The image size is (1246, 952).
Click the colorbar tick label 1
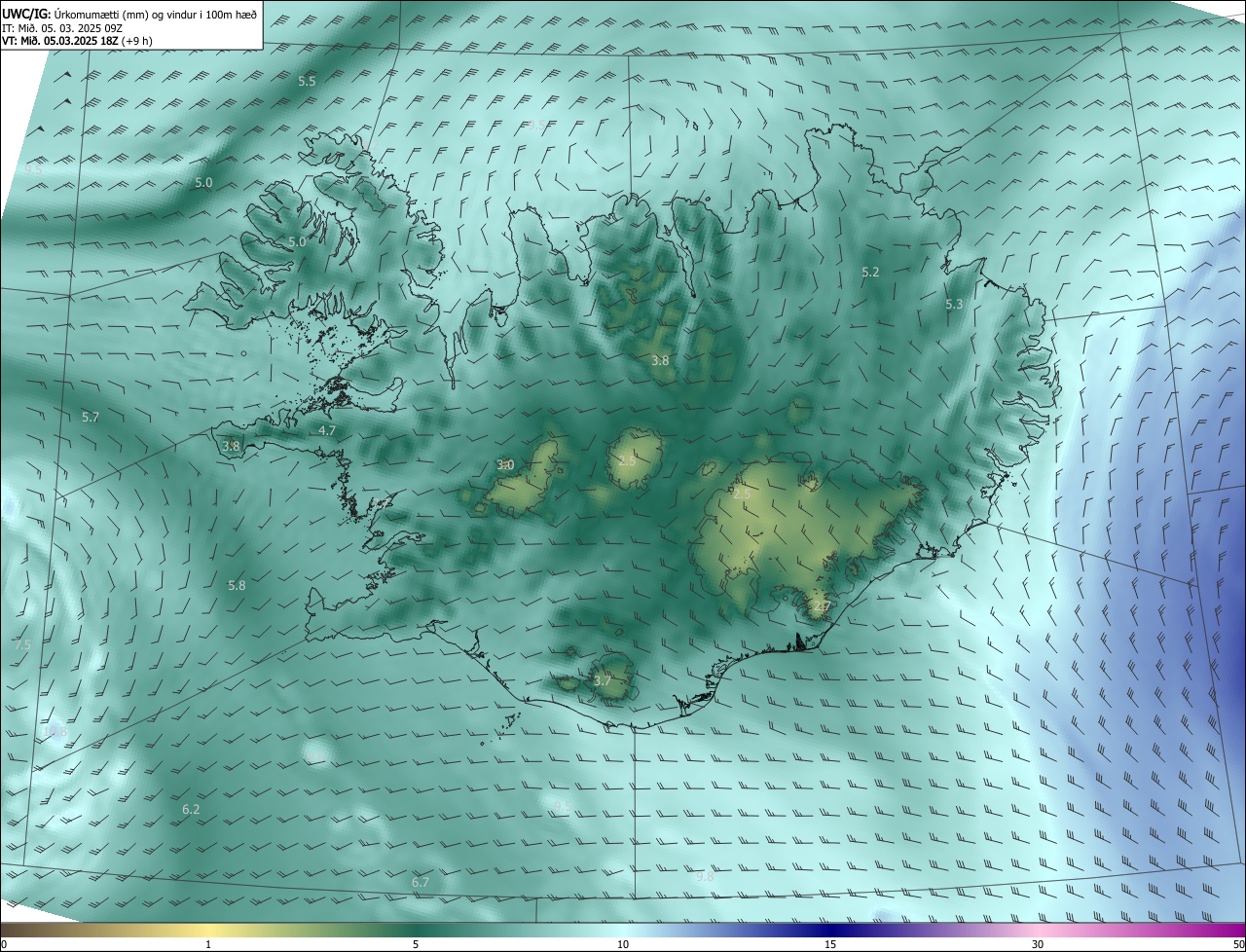click(208, 944)
